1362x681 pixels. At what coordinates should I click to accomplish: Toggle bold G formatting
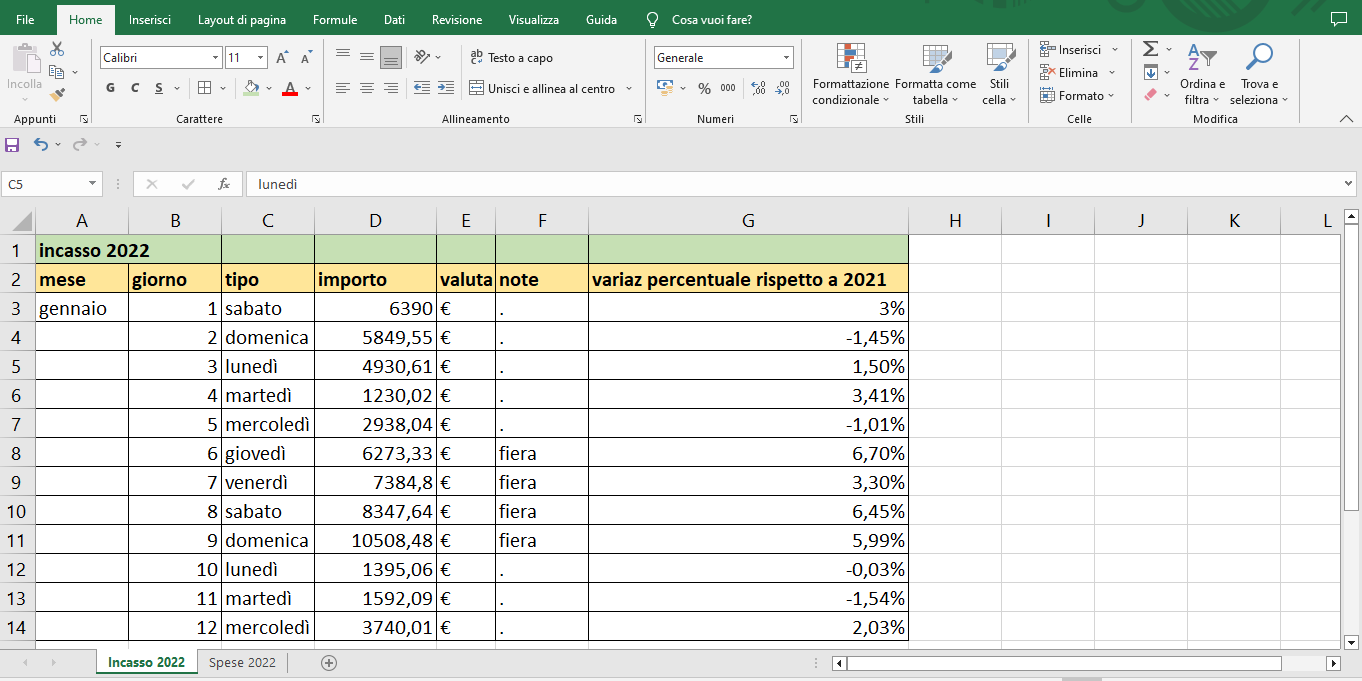point(111,88)
